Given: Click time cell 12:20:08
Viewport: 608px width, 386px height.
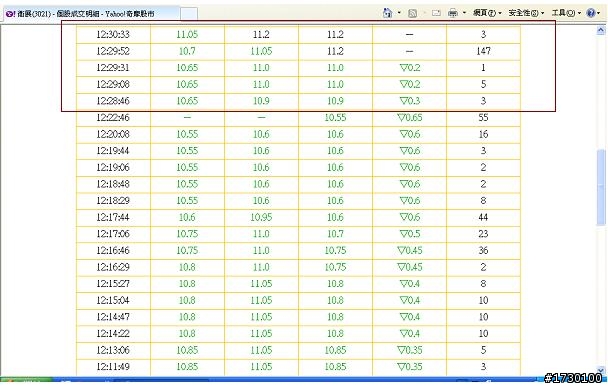Looking at the screenshot, I should click(113, 134).
